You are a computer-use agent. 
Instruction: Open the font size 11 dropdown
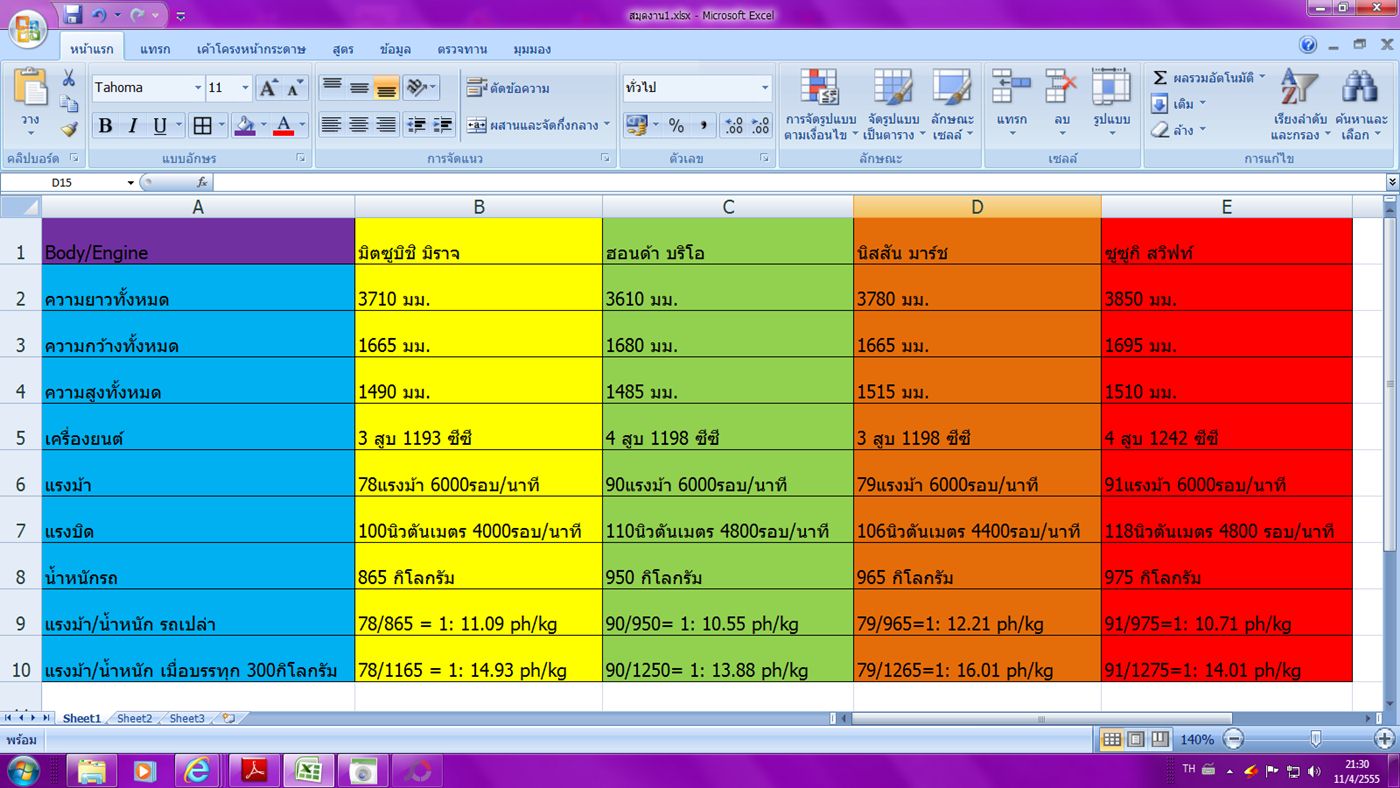246,88
